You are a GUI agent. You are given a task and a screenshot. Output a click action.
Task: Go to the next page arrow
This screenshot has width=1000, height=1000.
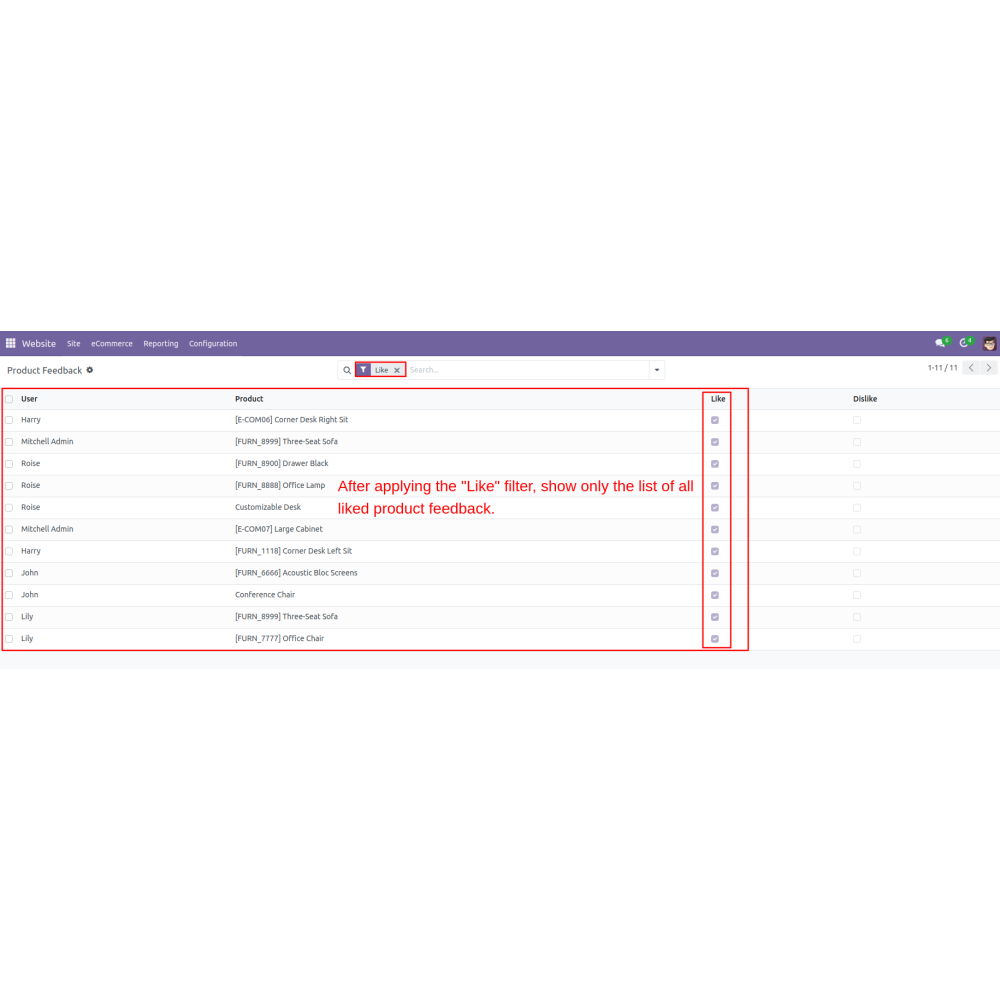pos(989,368)
